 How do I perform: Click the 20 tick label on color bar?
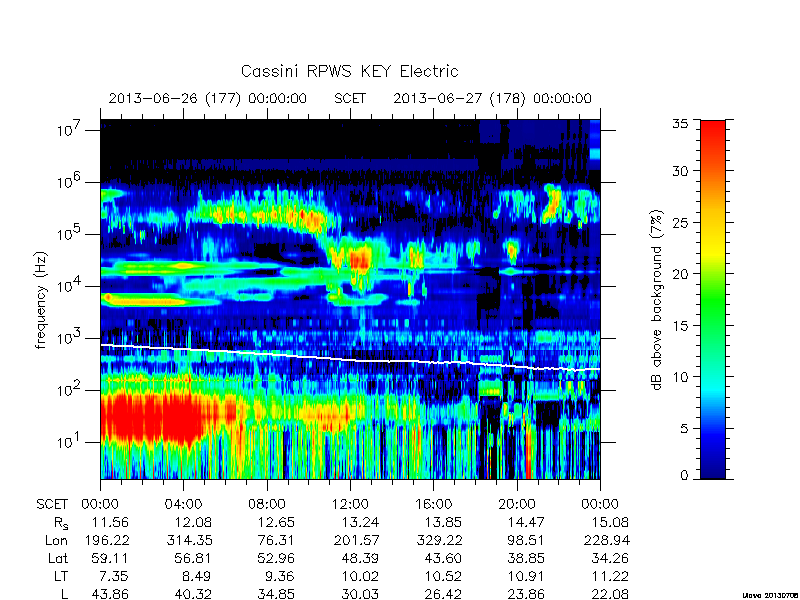[680, 273]
